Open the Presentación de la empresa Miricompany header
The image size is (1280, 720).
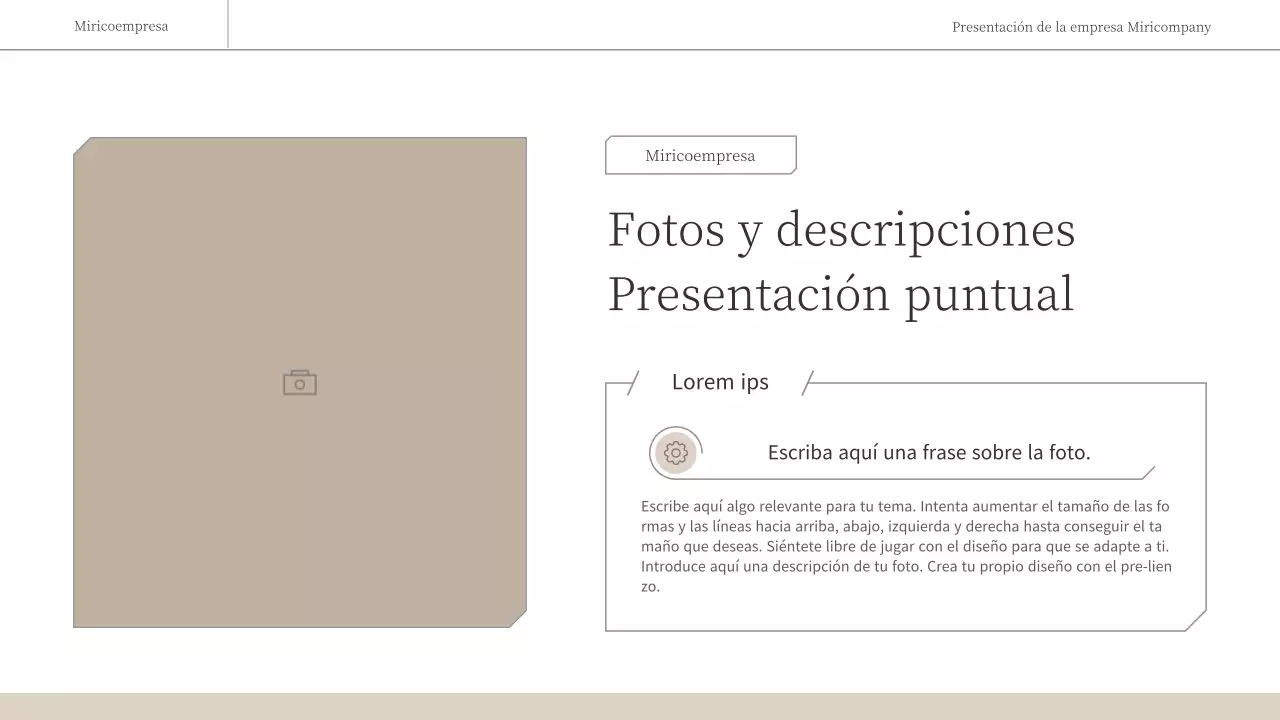tap(1081, 27)
